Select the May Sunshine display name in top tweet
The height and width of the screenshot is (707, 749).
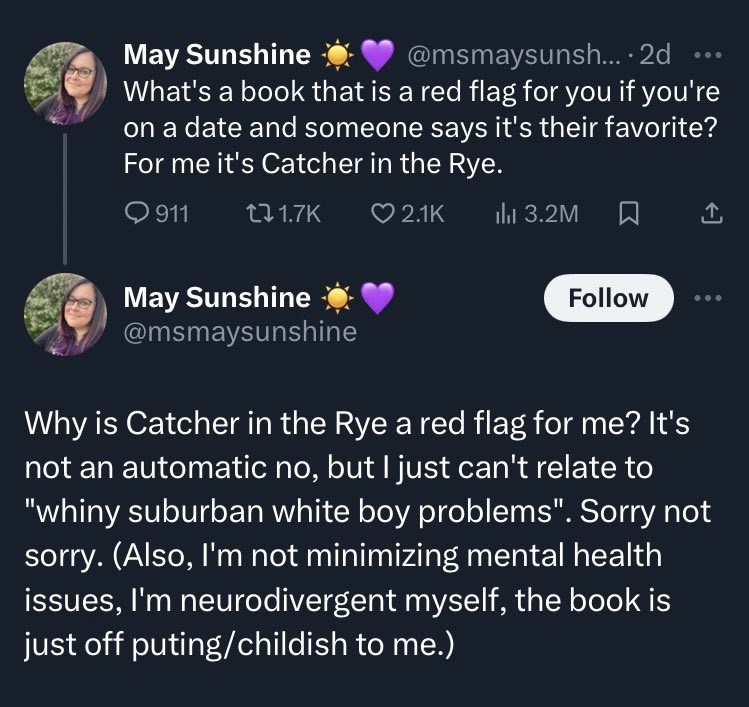coord(215,57)
